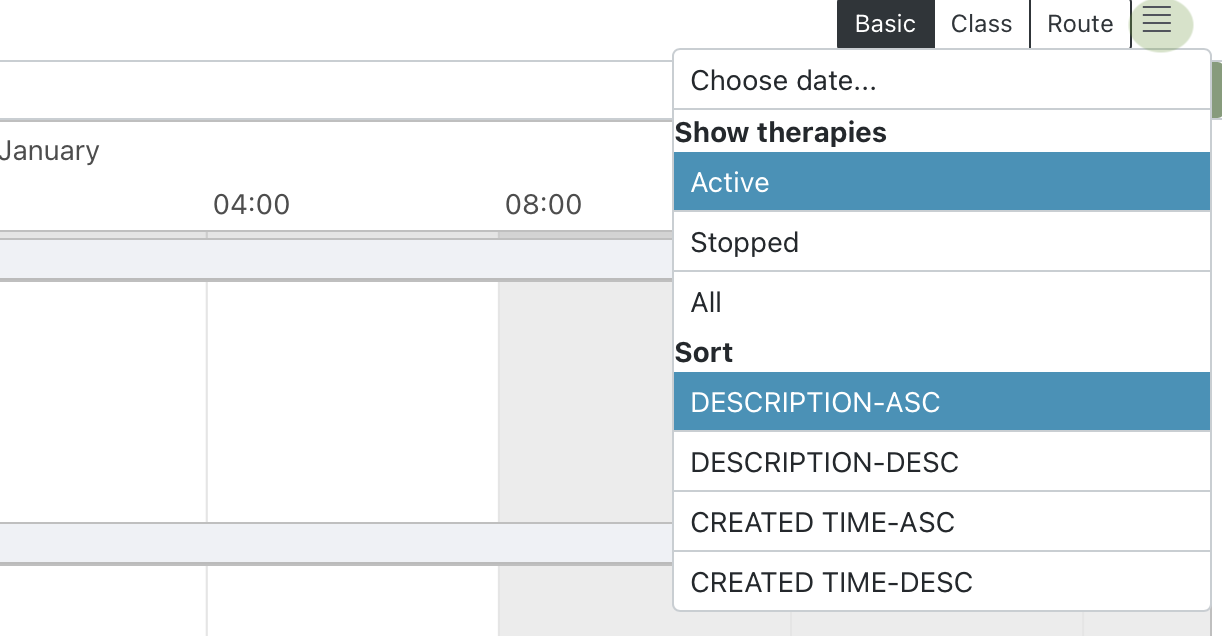Viewport: 1222px width, 636px height.
Task: Click the empty timeline cell before 04:00
Action: pyautogui.click(x=100, y=400)
